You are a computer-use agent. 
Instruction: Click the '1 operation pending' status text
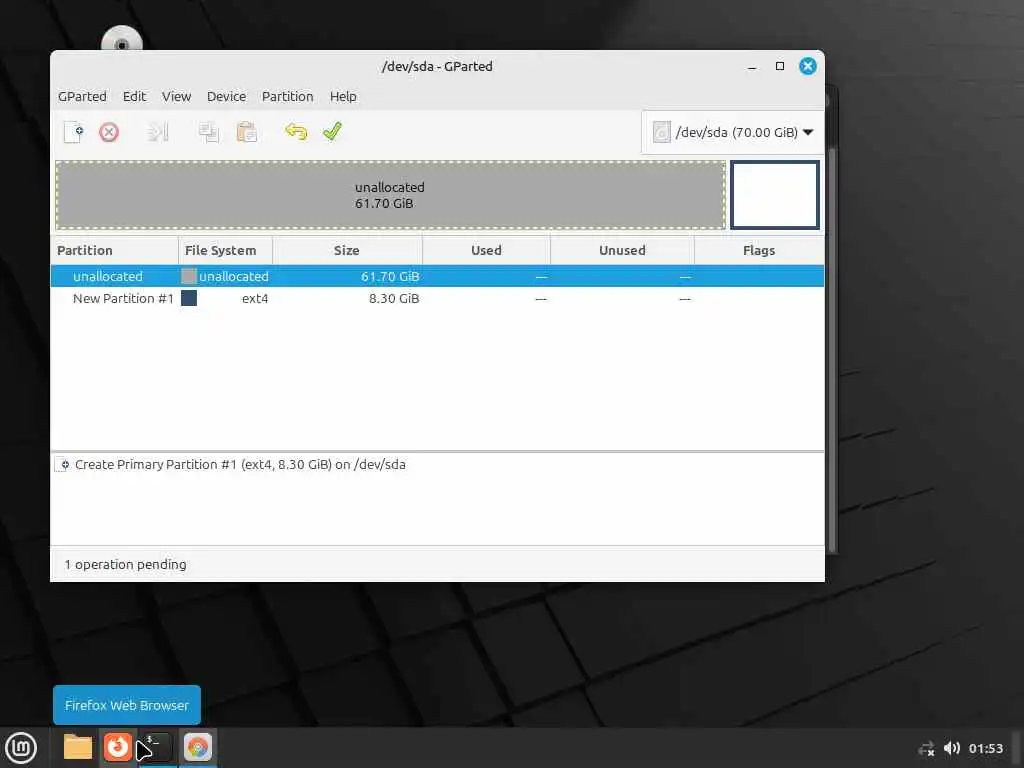click(125, 564)
